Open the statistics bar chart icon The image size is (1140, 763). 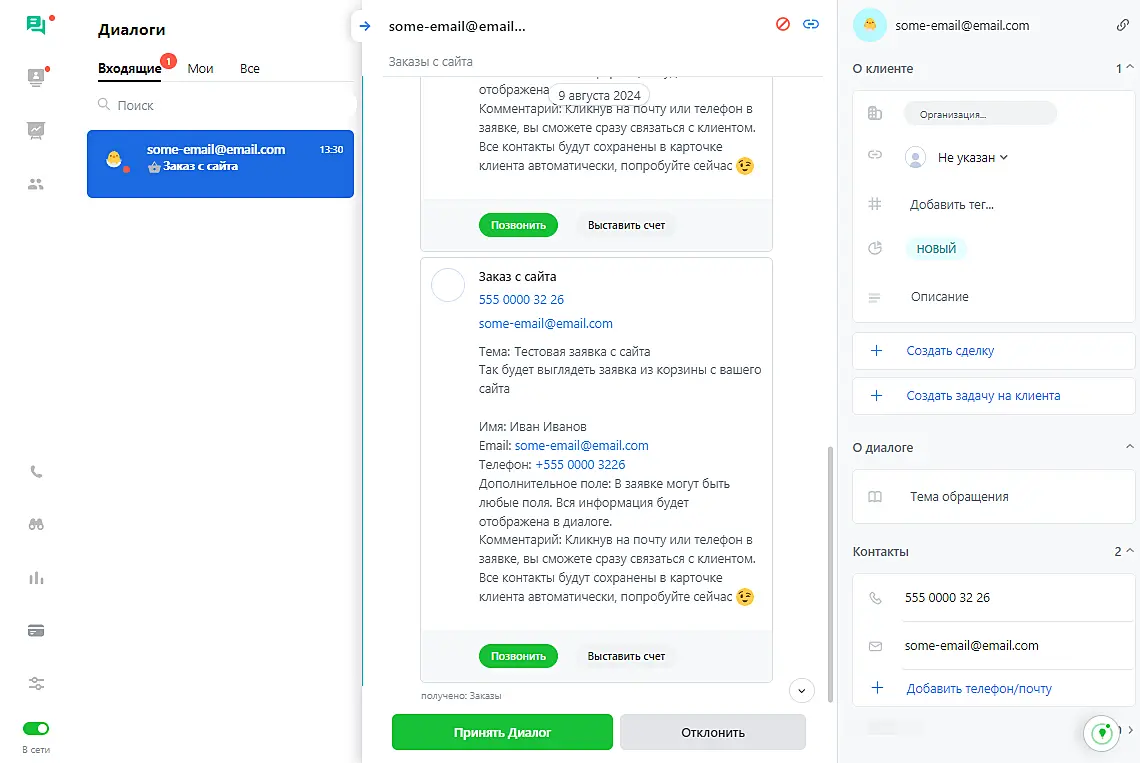pyautogui.click(x=36, y=578)
